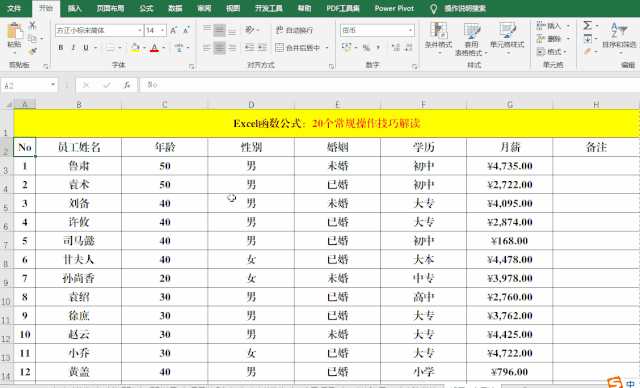This screenshot has height=388, width=640.
Task: Switch to the 公式 formulas tab
Action: 146,8
